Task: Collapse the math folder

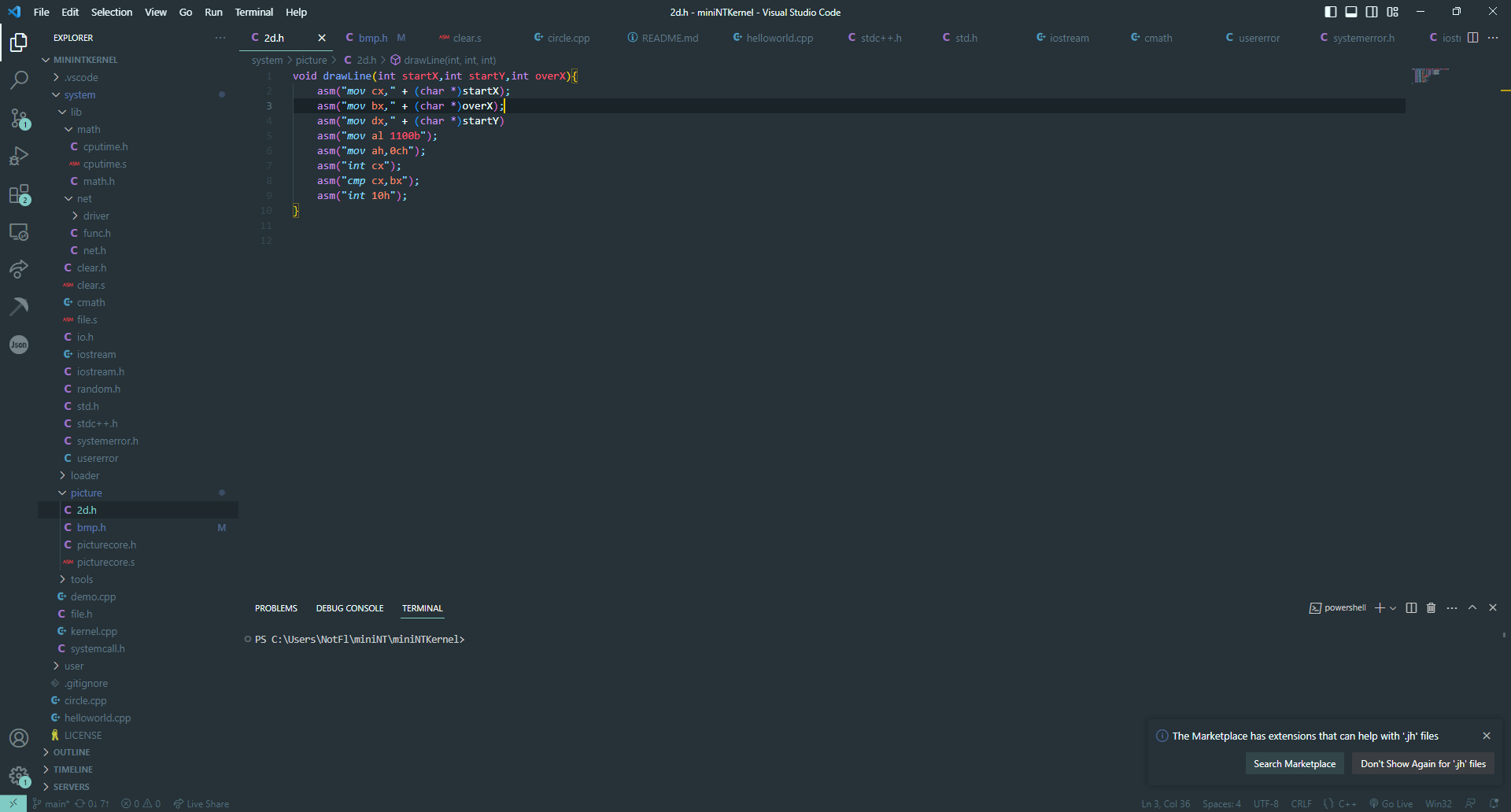Action: click(68, 129)
